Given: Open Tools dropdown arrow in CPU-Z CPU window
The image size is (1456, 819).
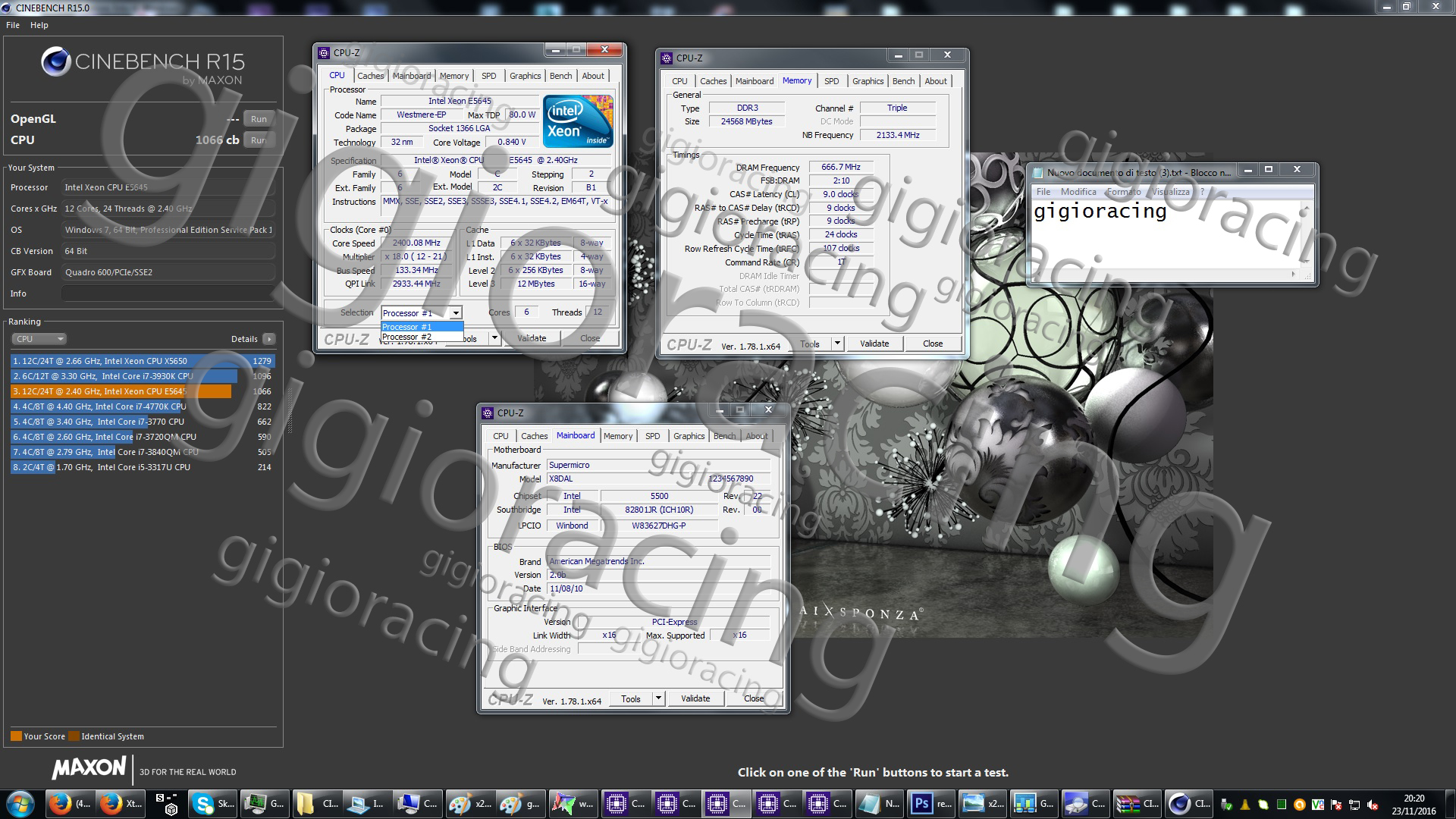Looking at the screenshot, I should click(x=494, y=338).
